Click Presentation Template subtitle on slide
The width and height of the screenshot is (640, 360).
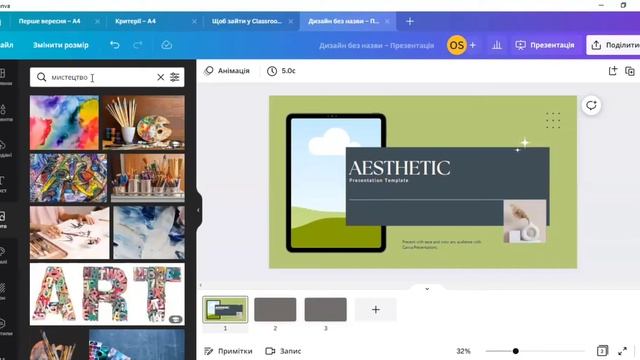(379, 180)
